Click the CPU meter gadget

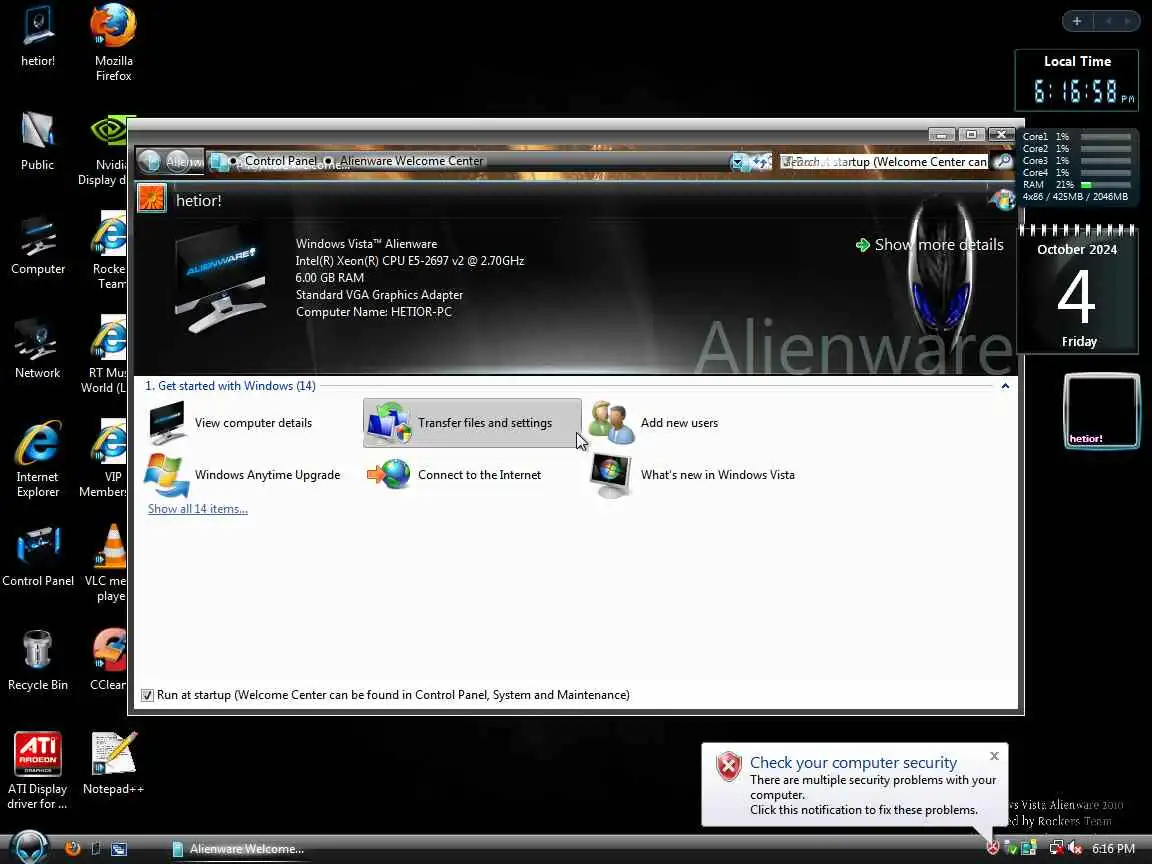(x=1076, y=166)
